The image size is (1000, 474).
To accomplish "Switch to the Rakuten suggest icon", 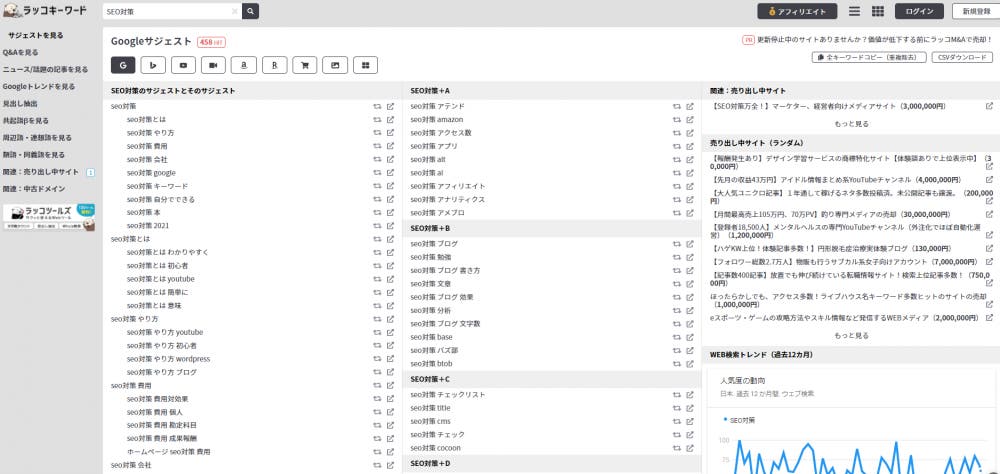I will pos(274,65).
